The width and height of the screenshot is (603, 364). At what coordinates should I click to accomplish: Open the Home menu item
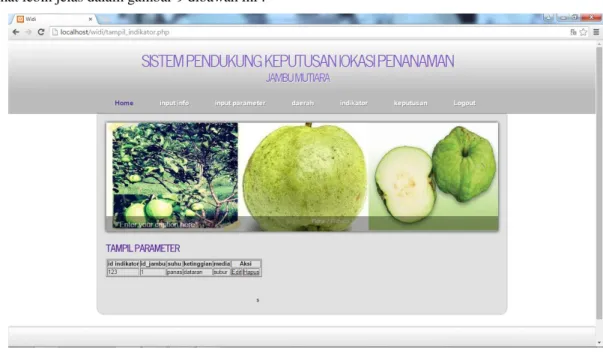coord(124,103)
